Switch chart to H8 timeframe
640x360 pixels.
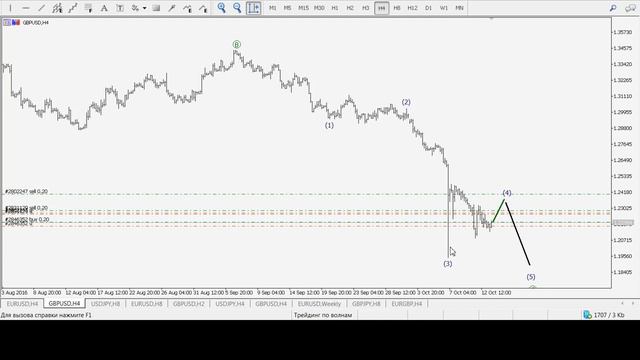pyautogui.click(x=397, y=8)
